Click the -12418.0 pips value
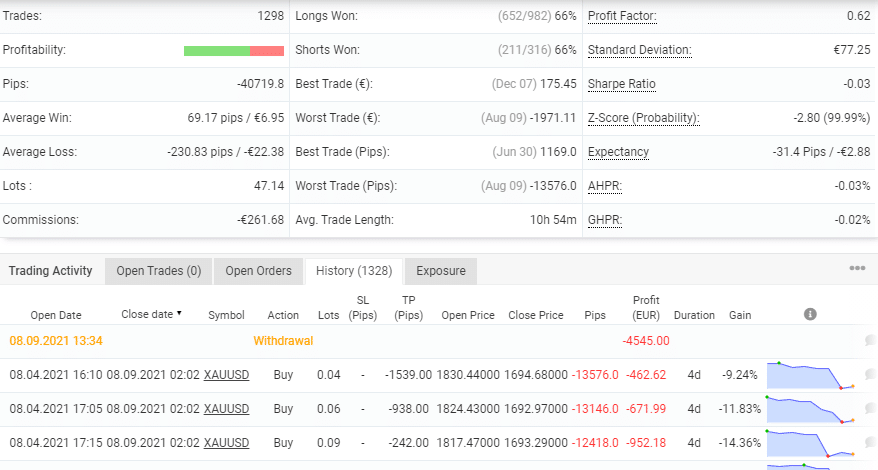This screenshot has width=878, height=470. coord(595,443)
